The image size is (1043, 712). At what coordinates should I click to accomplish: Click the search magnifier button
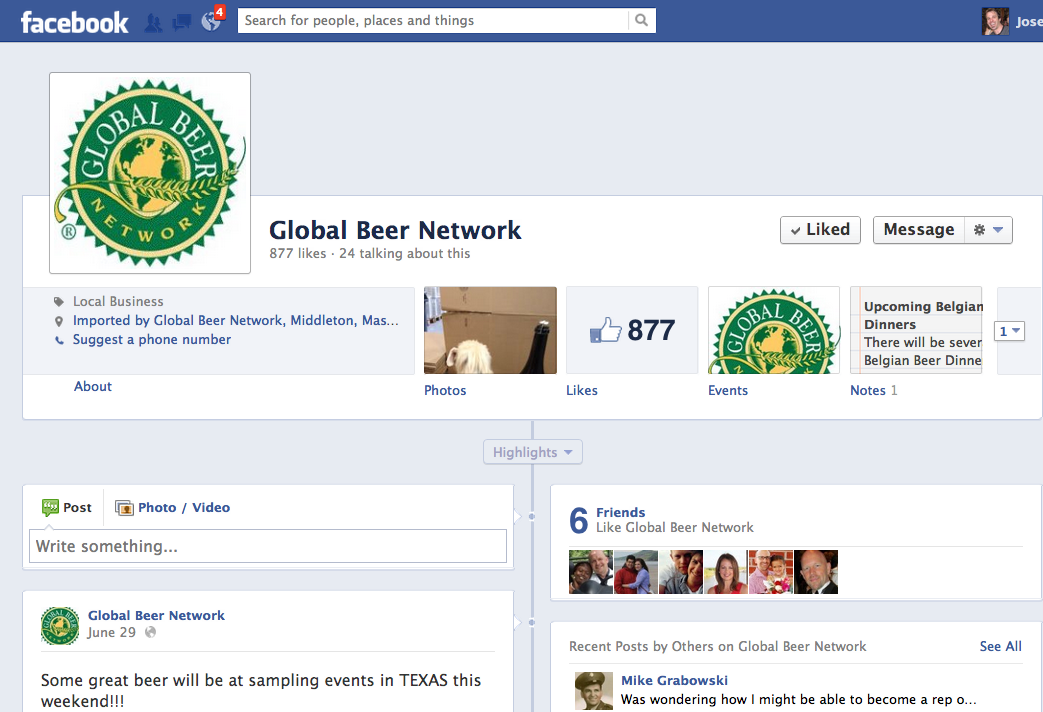coord(641,20)
